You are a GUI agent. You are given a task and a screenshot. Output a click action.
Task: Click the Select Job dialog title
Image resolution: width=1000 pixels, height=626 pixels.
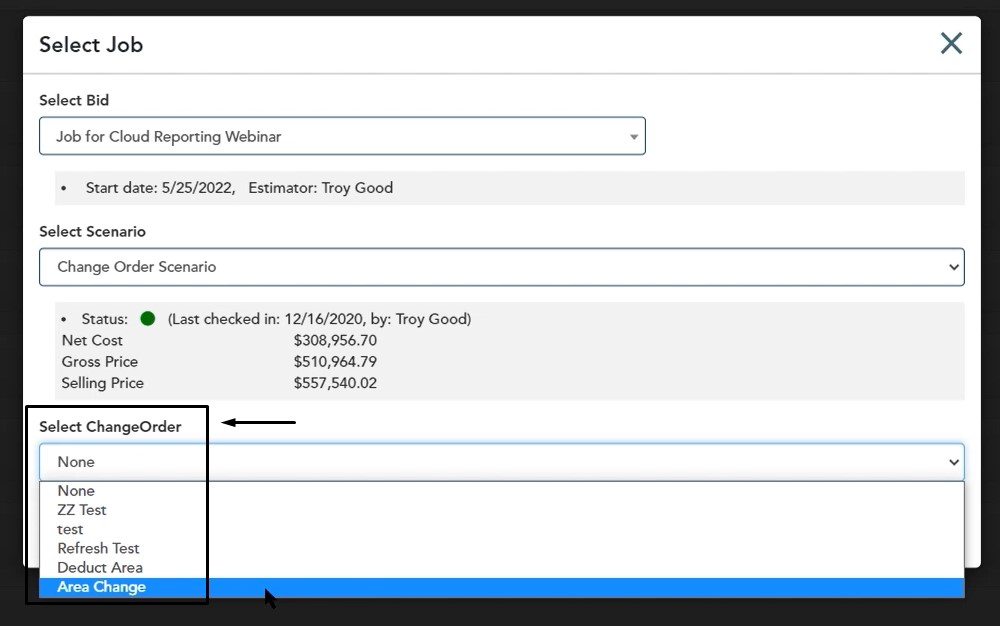click(x=91, y=45)
